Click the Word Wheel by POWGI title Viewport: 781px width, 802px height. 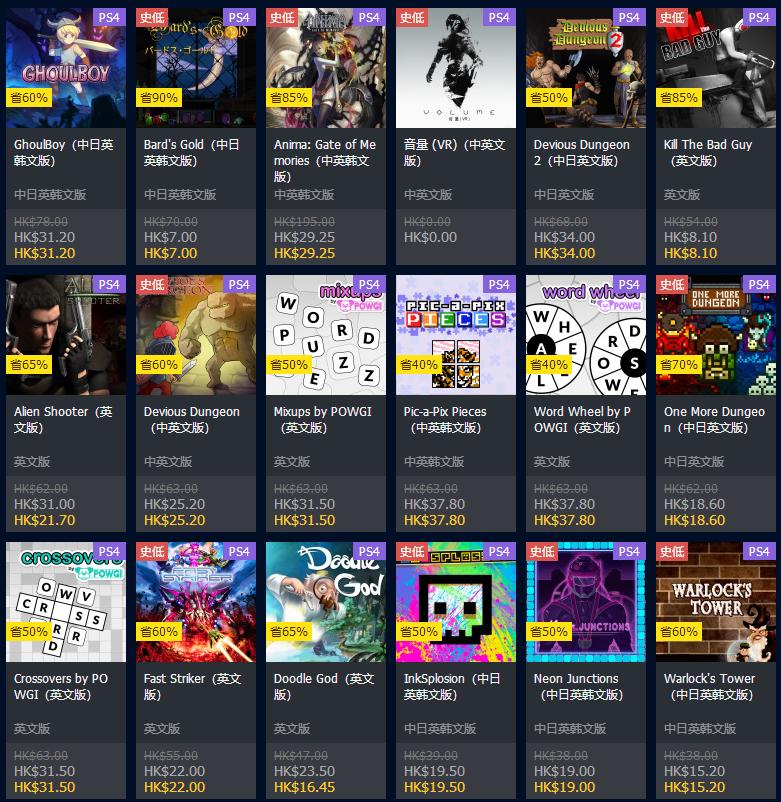(582, 419)
